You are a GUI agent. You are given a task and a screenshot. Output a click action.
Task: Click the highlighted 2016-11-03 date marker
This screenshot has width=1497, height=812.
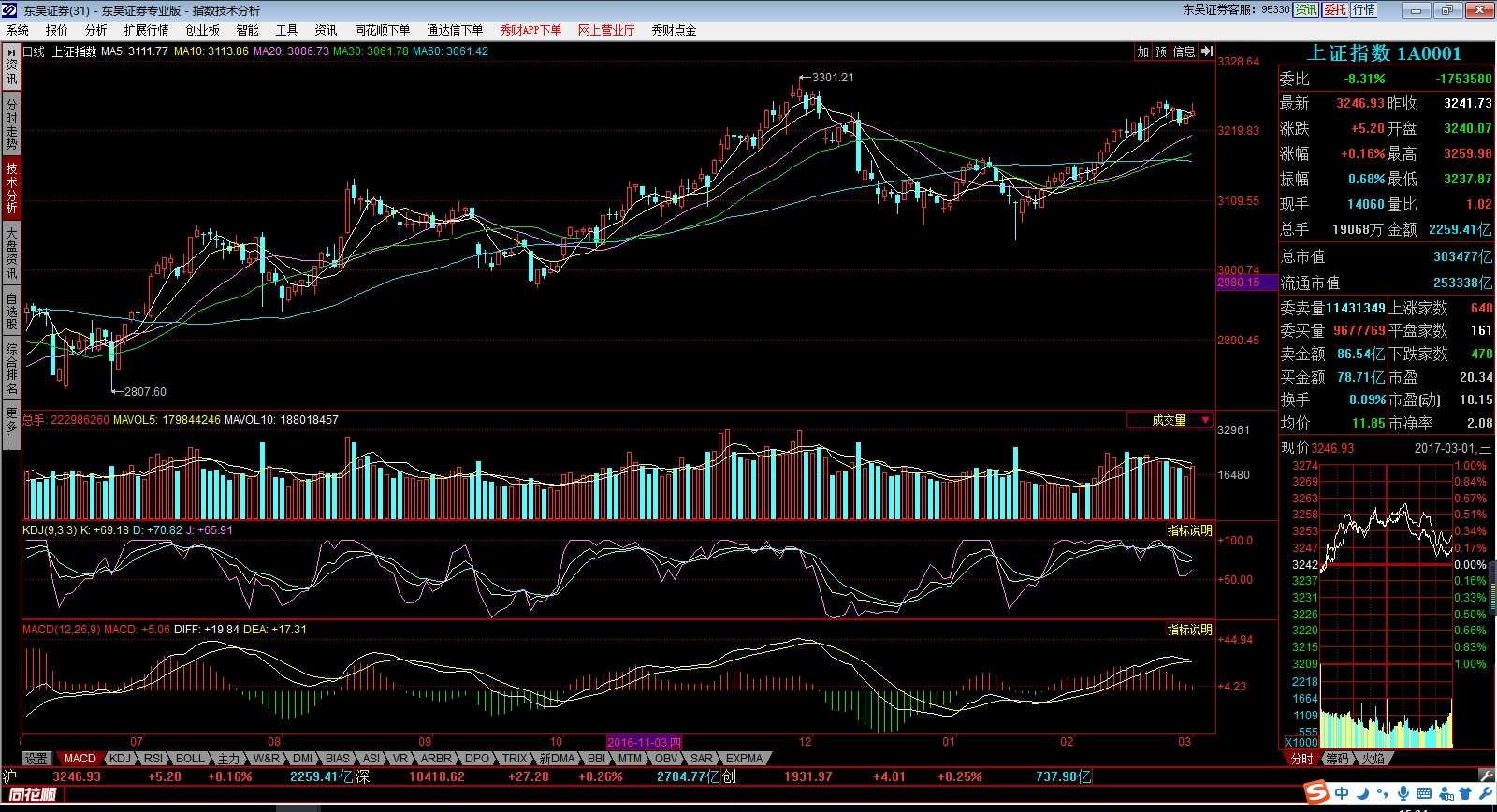point(644,742)
